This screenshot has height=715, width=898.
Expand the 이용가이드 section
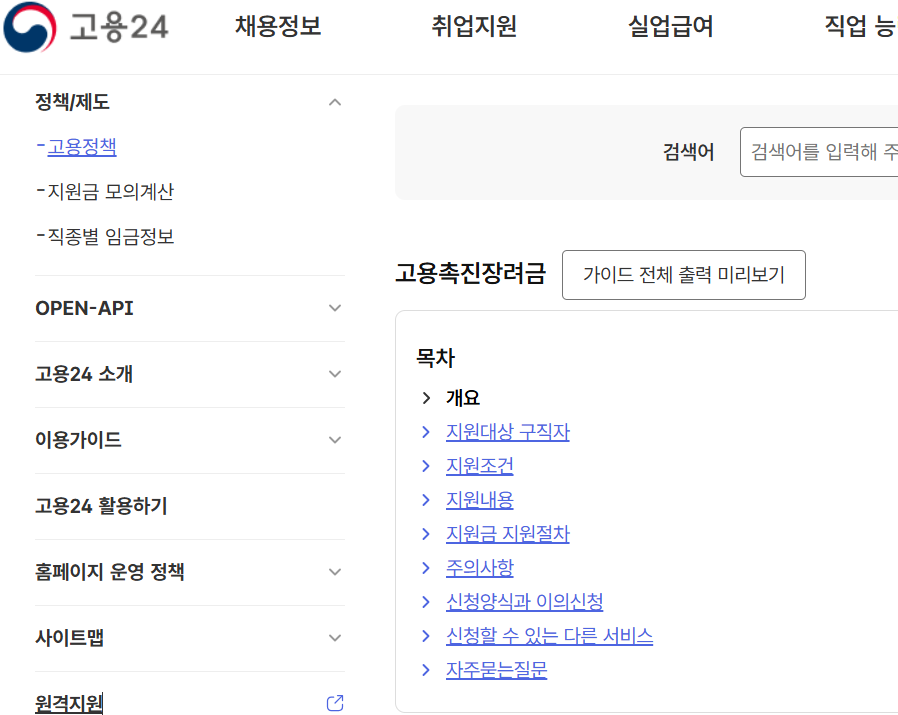[x=335, y=440]
